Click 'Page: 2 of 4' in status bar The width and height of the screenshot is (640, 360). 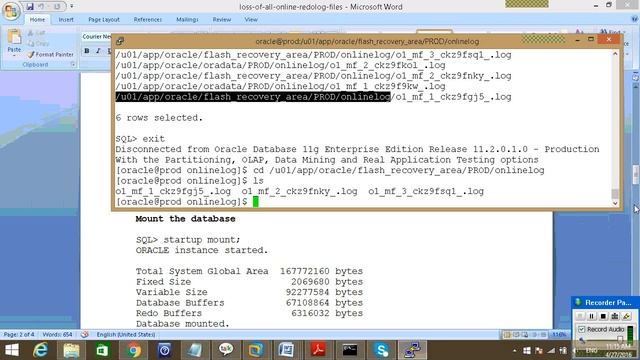19,334
